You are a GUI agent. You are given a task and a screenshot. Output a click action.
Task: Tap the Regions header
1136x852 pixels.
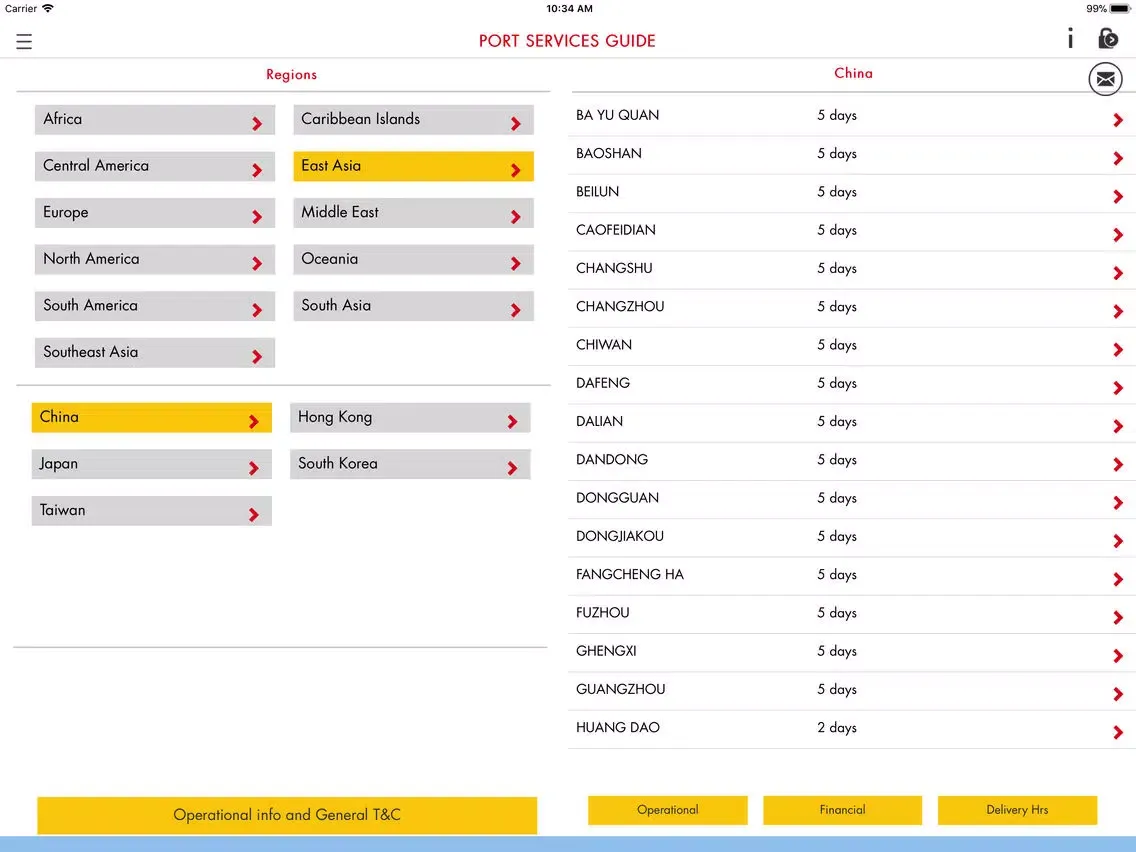pyautogui.click(x=291, y=75)
